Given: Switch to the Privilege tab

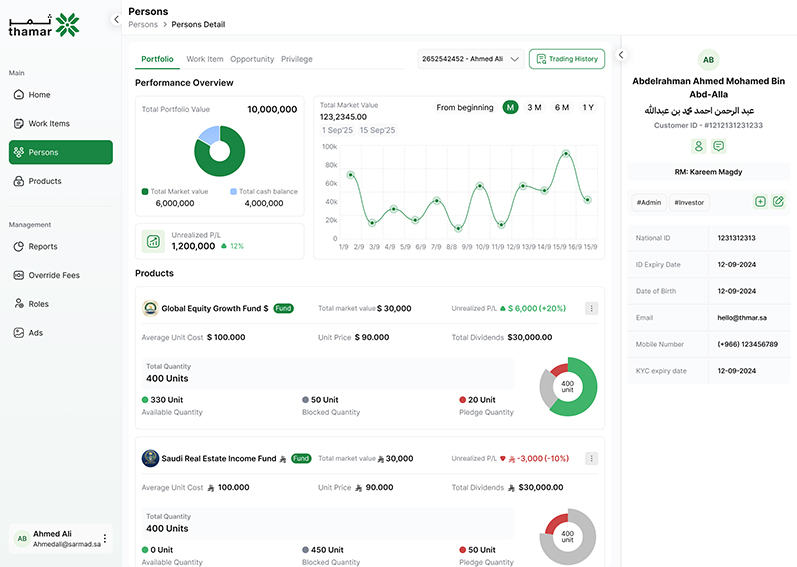Looking at the screenshot, I should 297,59.
